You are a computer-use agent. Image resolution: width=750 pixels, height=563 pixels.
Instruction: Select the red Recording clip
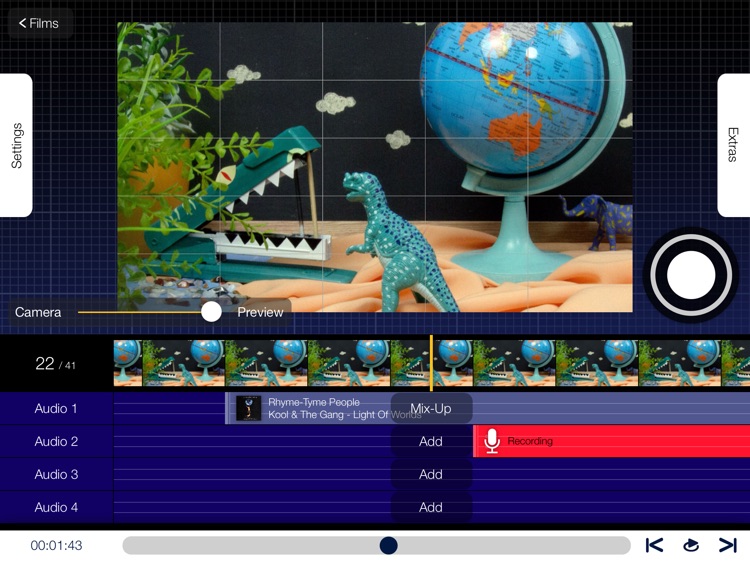click(x=611, y=442)
